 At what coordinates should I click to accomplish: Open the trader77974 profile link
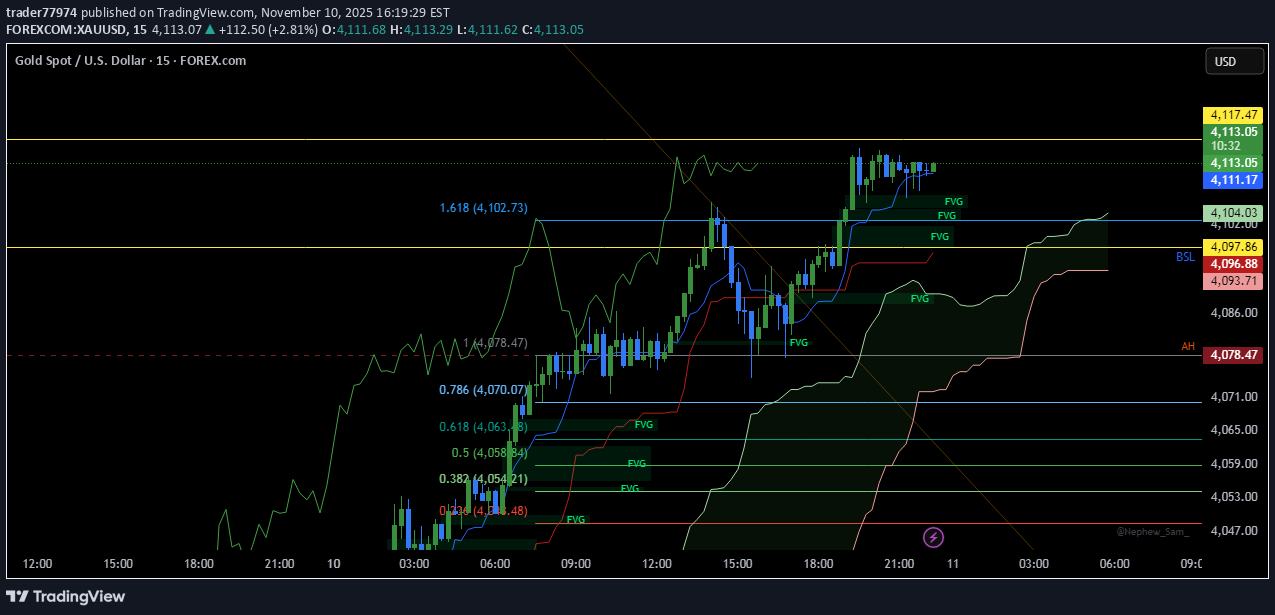[41, 12]
